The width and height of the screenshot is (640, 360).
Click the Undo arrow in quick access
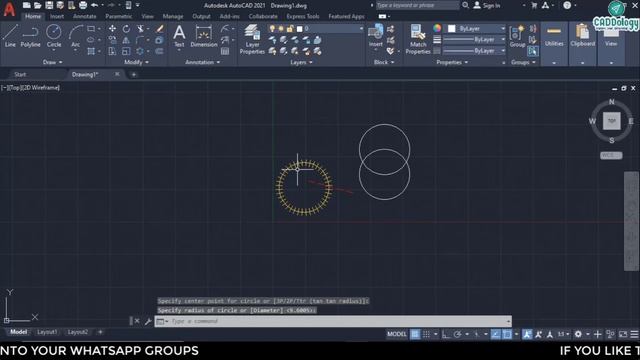(x=94, y=5)
